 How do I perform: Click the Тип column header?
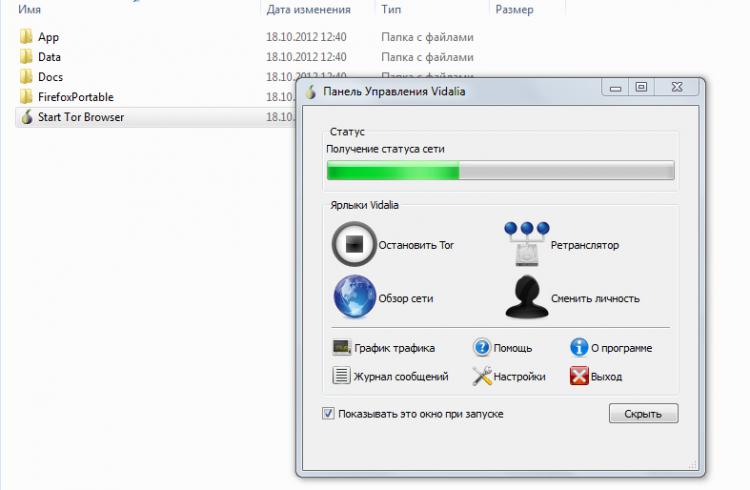389,9
